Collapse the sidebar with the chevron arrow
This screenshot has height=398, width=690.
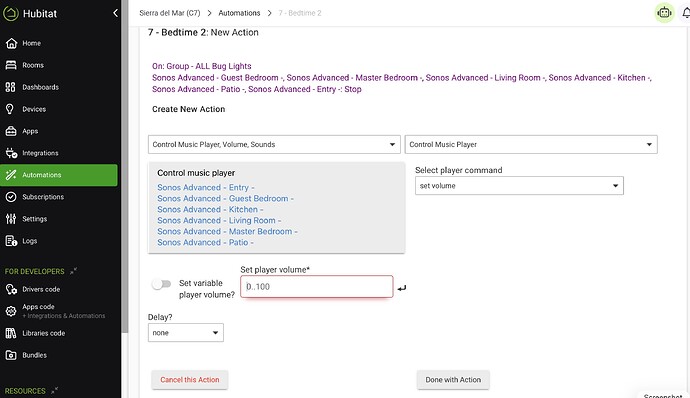(x=115, y=13)
